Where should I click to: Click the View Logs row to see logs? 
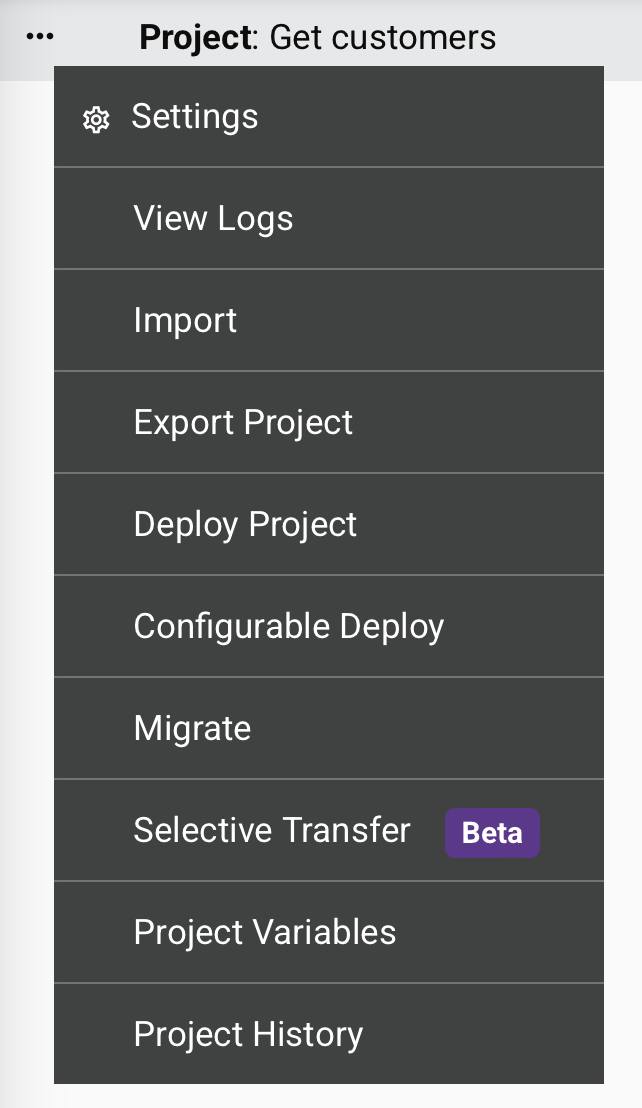328,219
